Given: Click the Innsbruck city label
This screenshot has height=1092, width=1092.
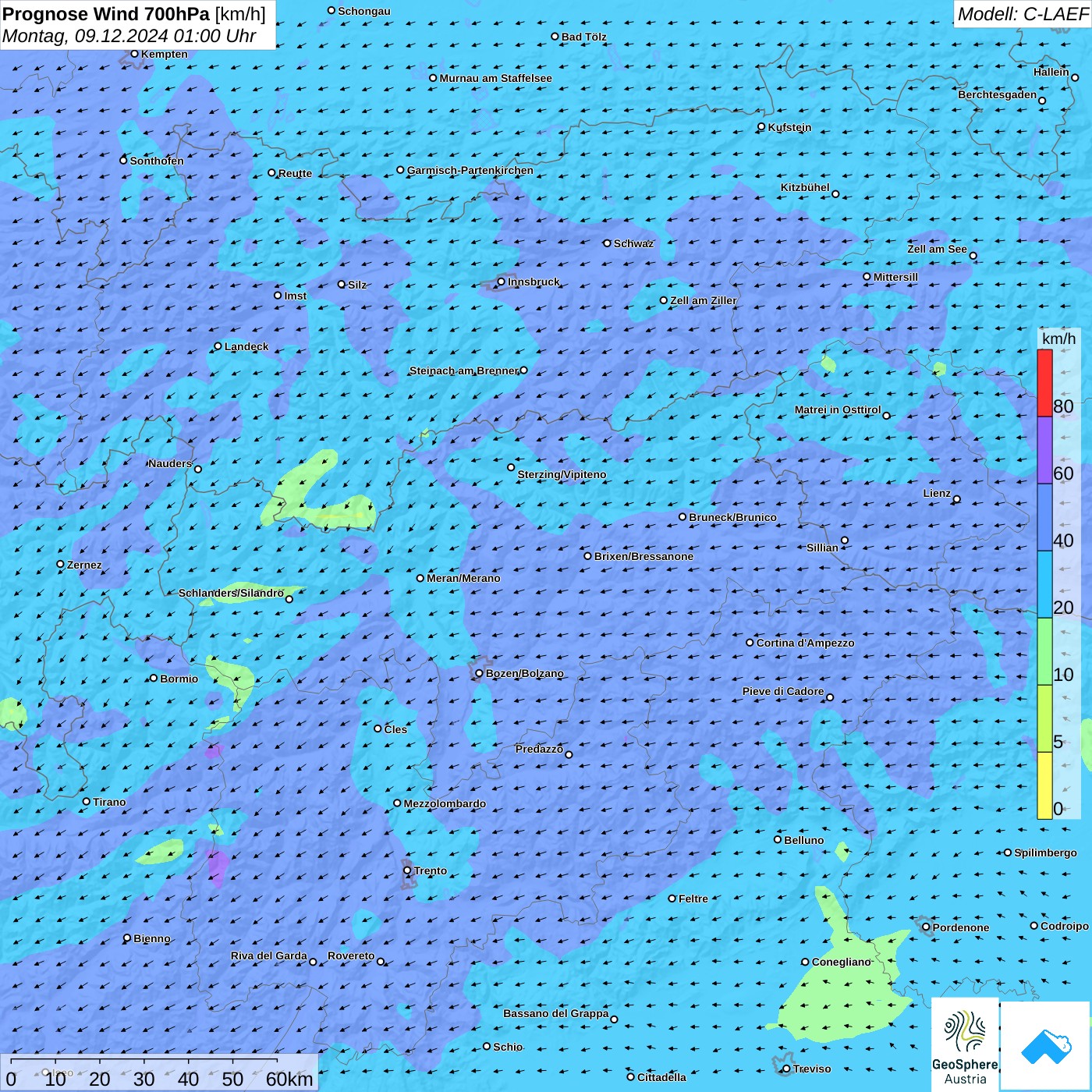Looking at the screenshot, I should [534, 282].
